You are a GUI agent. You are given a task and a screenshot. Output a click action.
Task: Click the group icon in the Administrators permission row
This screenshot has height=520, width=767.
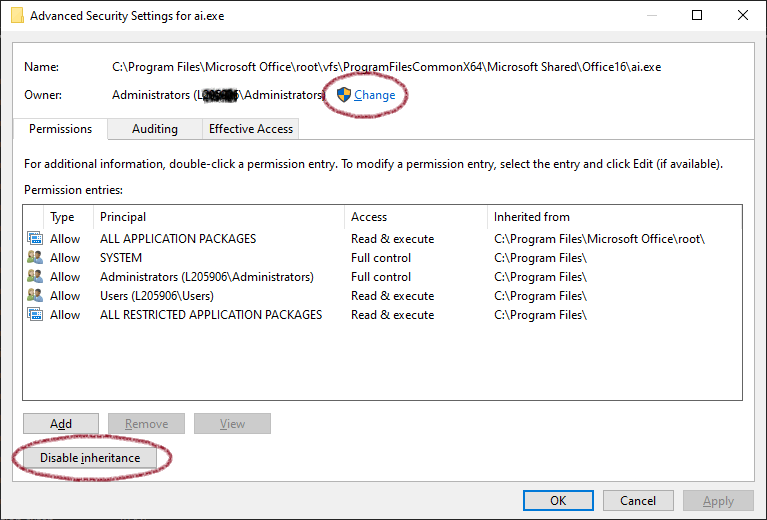pos(35,276)
